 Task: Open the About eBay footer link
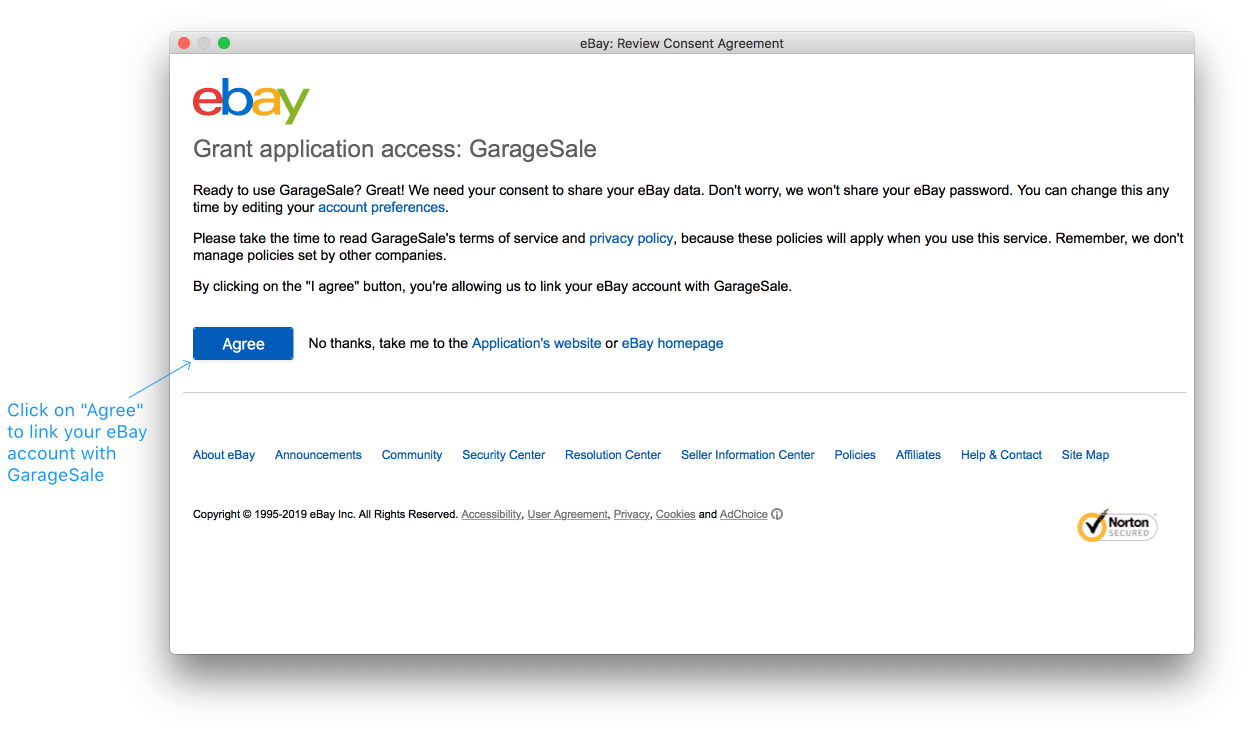(224, 455)
